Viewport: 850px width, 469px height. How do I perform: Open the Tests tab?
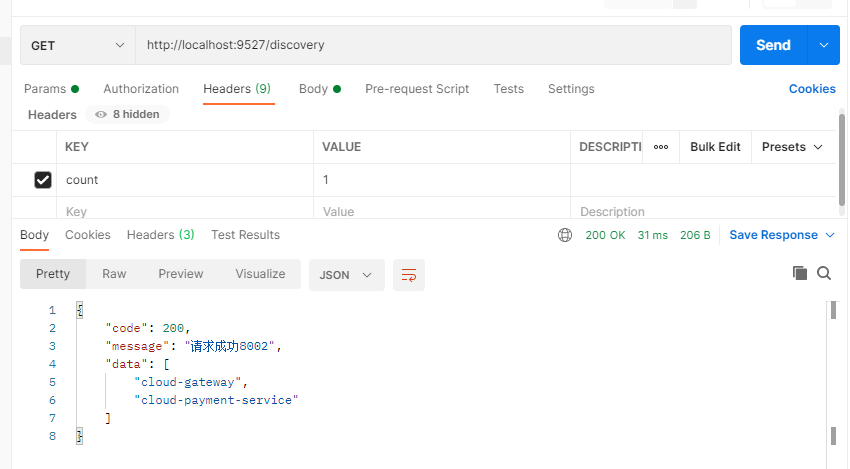click(508, 89)
